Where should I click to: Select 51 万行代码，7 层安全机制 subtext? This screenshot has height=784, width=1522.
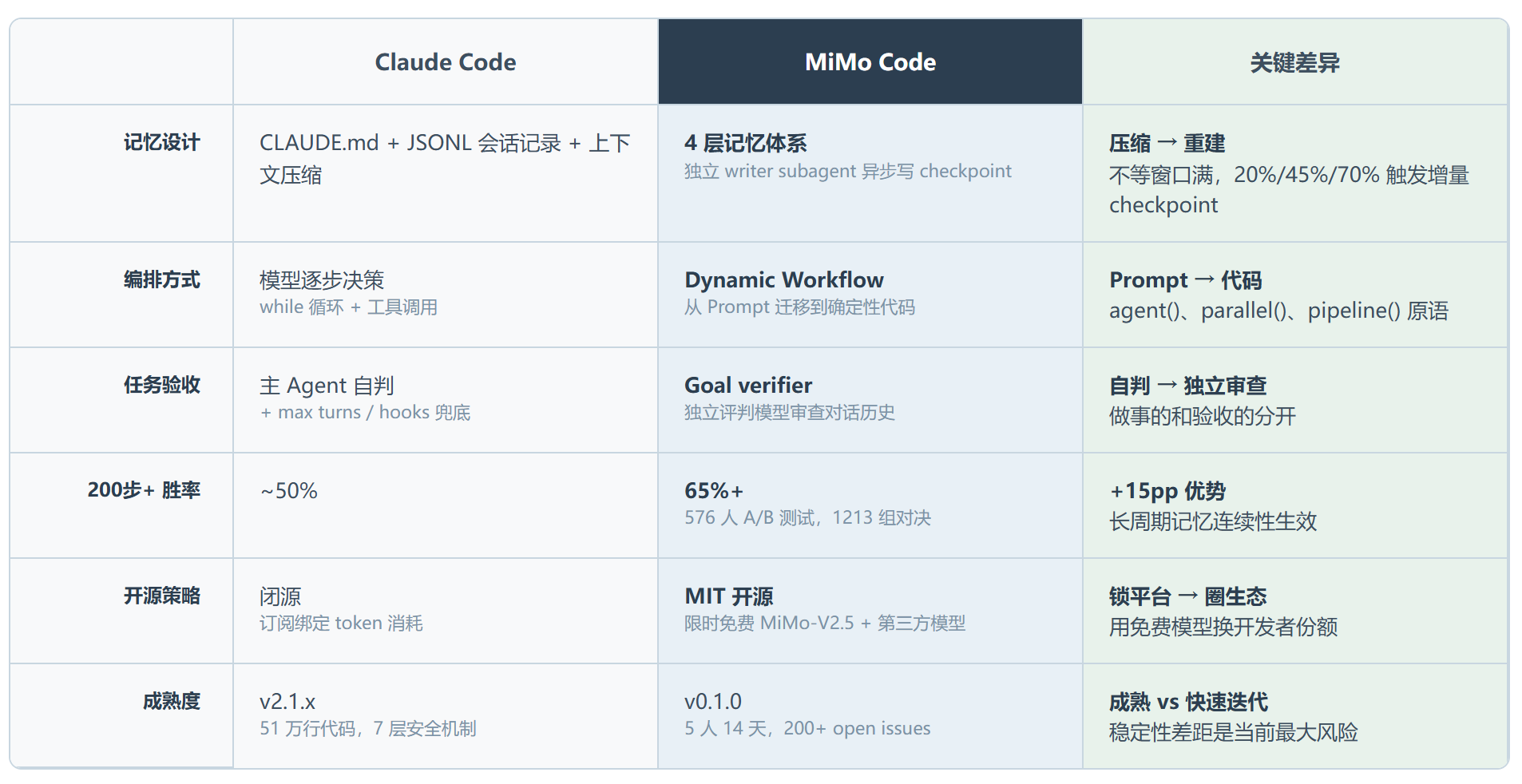[x=367, y=729]
